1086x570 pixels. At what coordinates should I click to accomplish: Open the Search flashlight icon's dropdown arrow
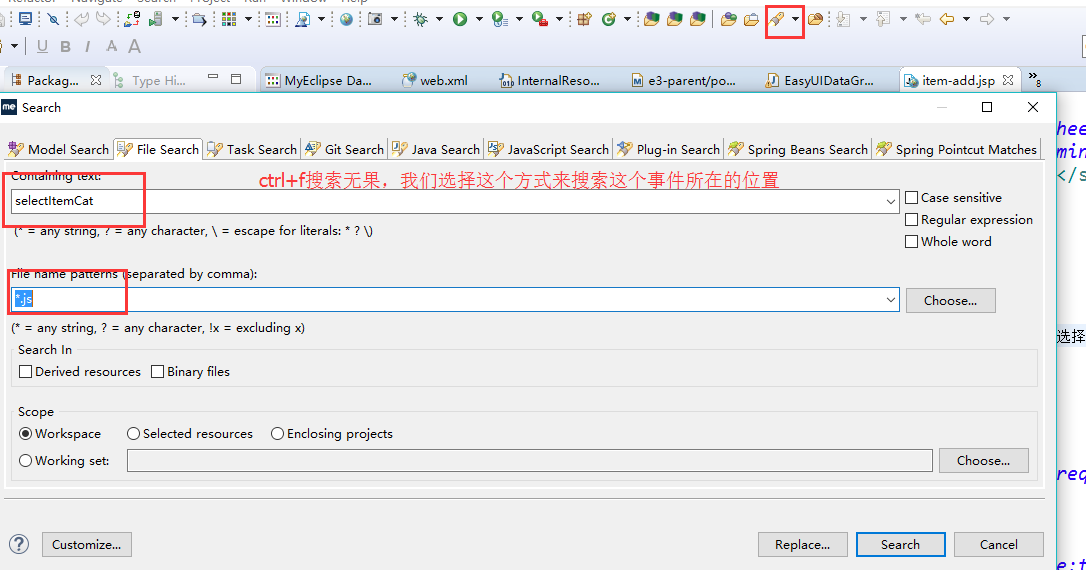click(x=795, y=19)
